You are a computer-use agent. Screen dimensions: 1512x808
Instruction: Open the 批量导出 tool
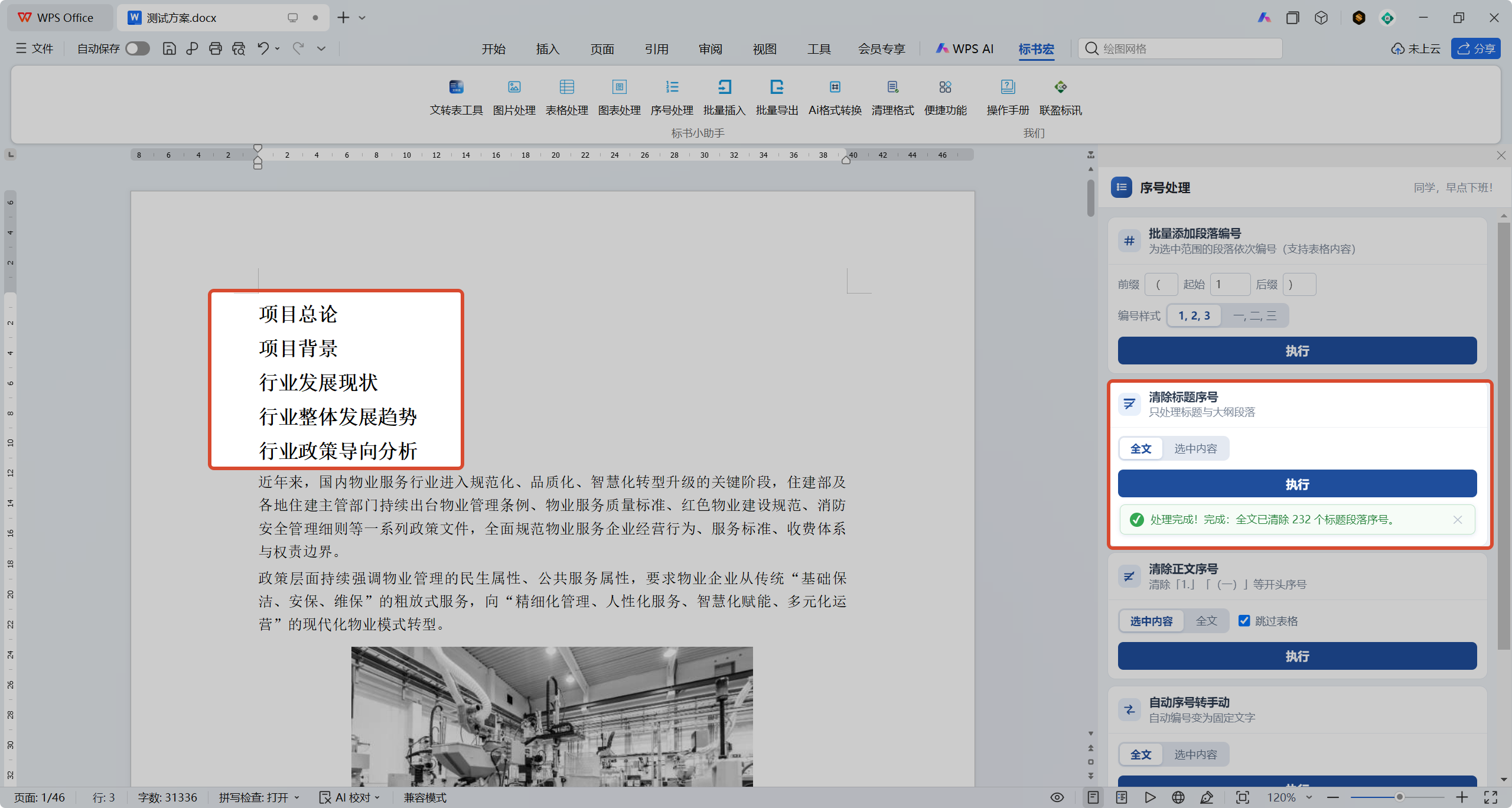[x=777, y=97]
